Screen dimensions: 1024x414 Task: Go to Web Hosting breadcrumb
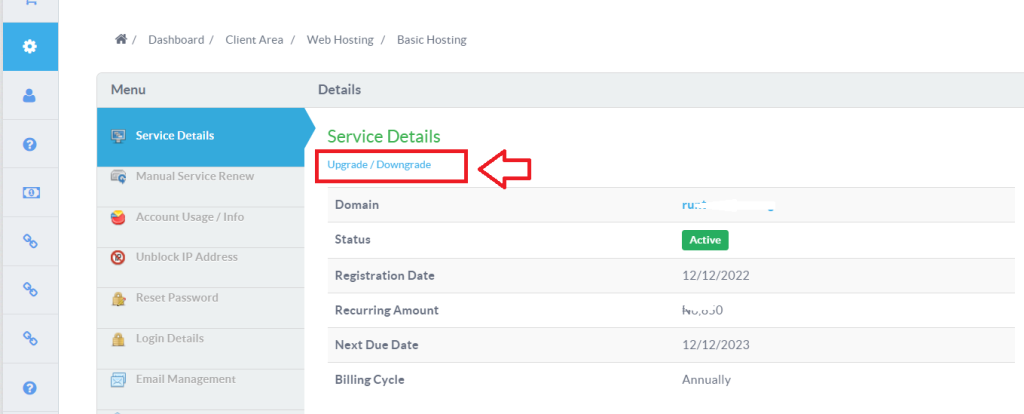(x=340, y=40)
